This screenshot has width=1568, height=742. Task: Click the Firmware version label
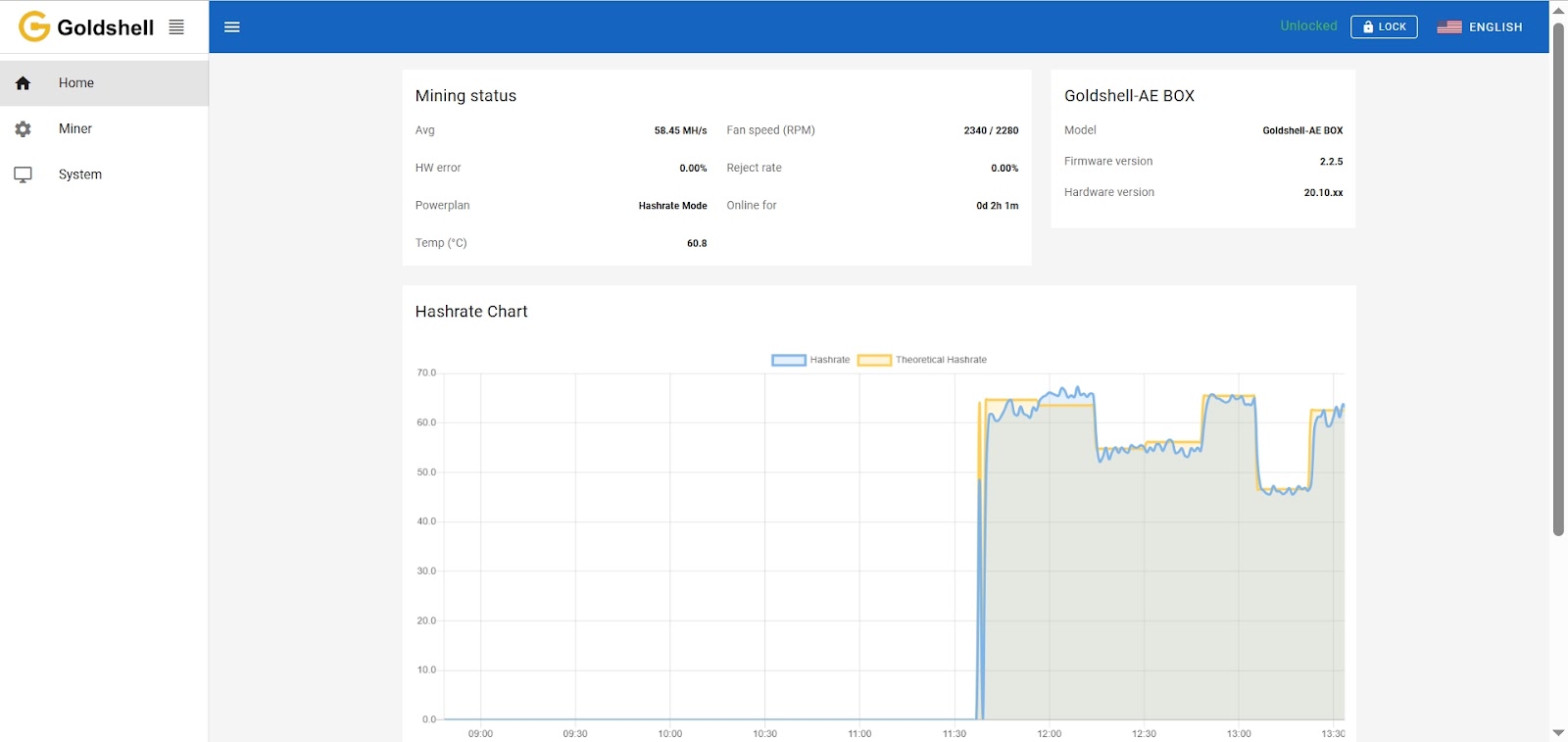(x=1108, y=162)
